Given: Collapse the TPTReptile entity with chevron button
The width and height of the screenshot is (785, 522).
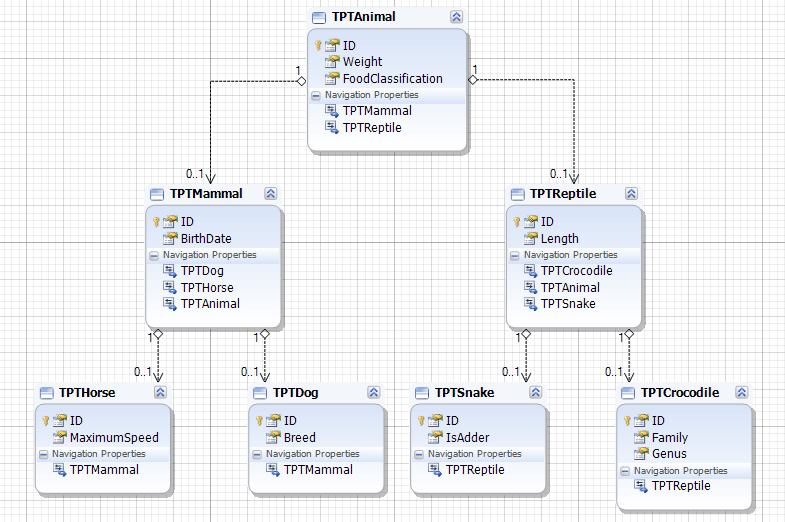Looking at the screenshot, I should pos(631,194).
